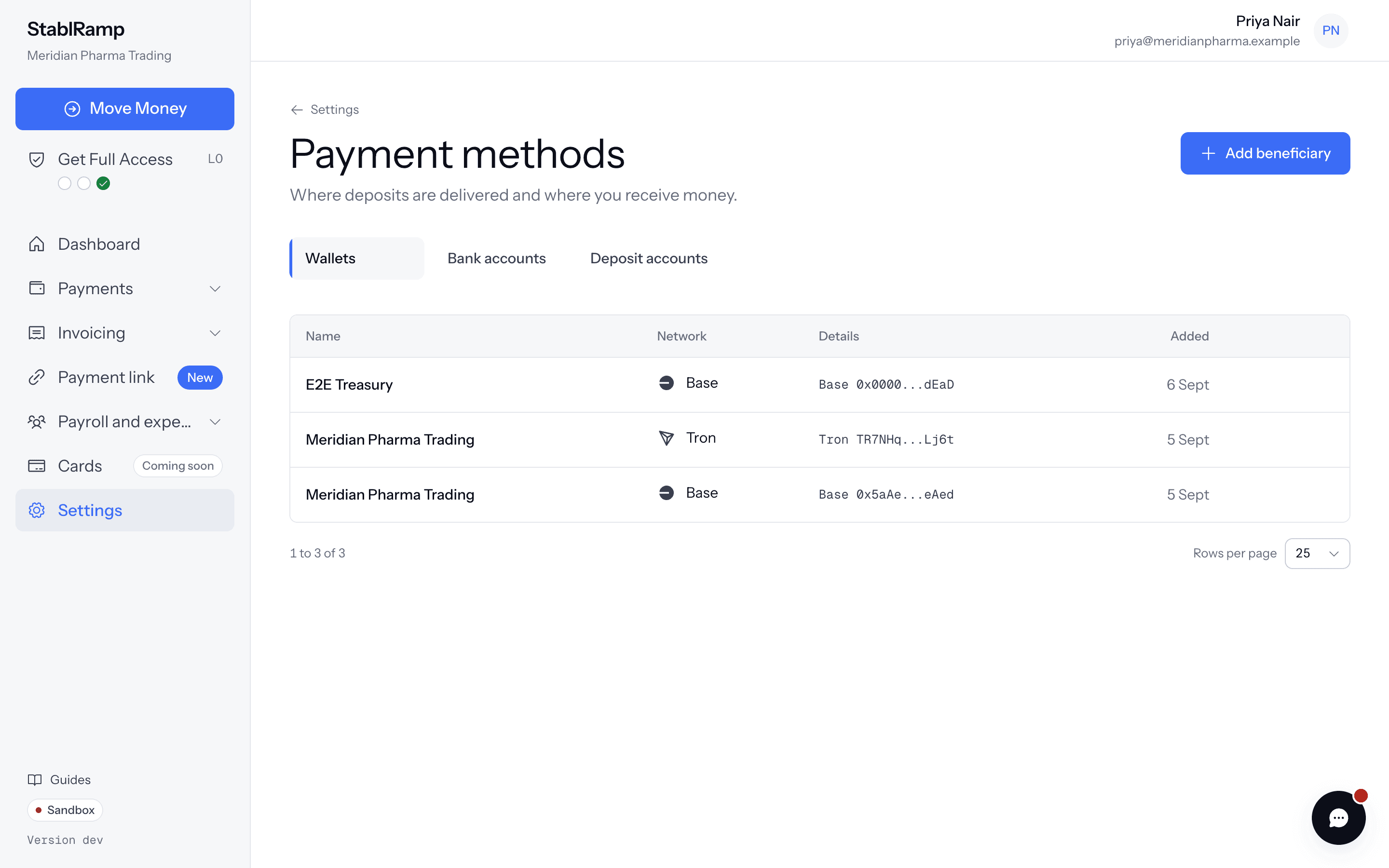Viewport: 1389px width, 868px height.
Task: Click the StablRamp logo
Action: coord(76,29)
